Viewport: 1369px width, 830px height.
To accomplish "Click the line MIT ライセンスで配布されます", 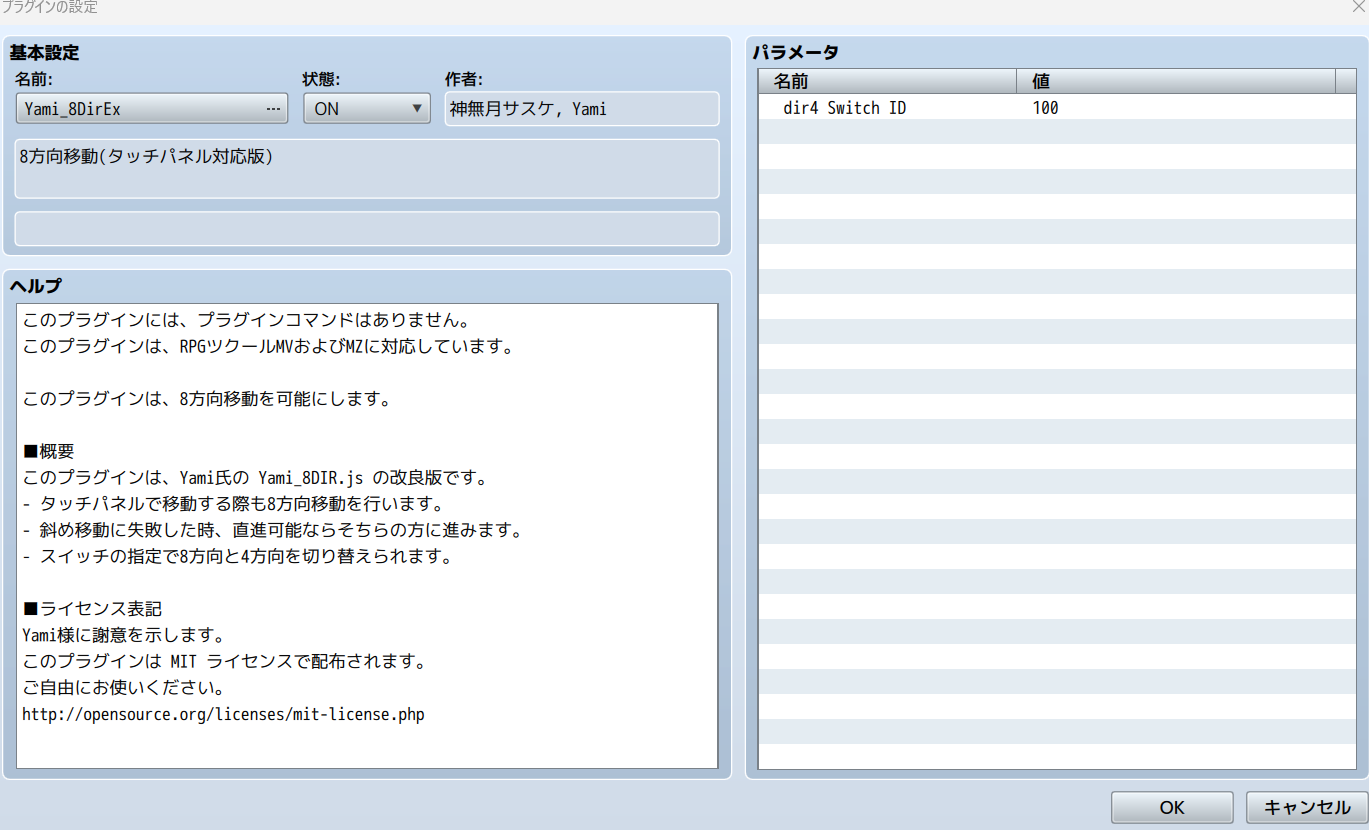I will coord(224,662).
